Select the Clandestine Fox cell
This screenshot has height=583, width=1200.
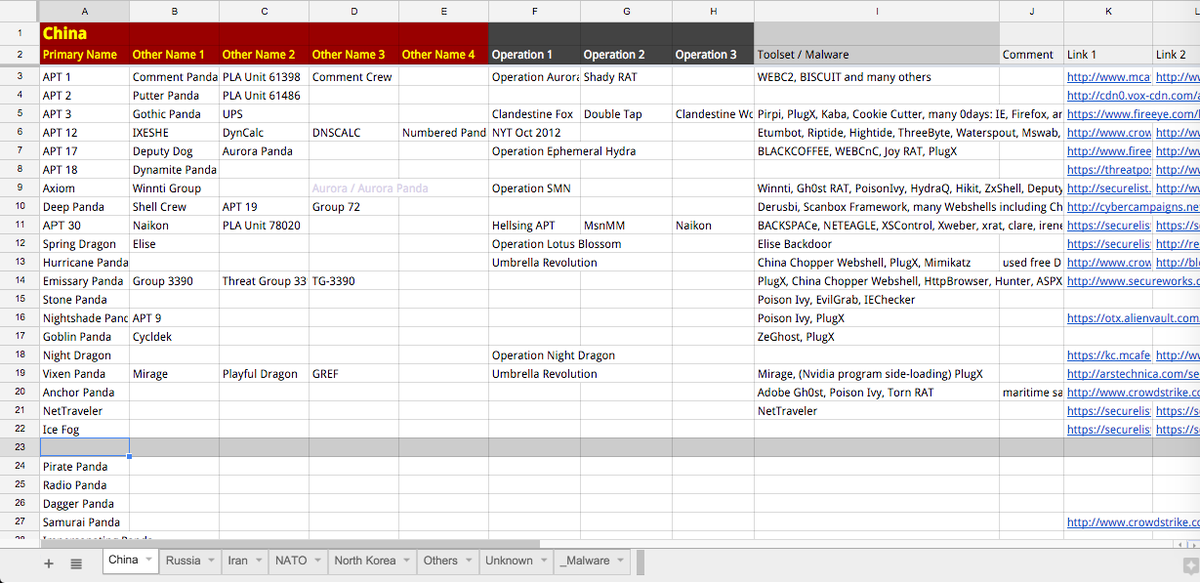[534, 114]
